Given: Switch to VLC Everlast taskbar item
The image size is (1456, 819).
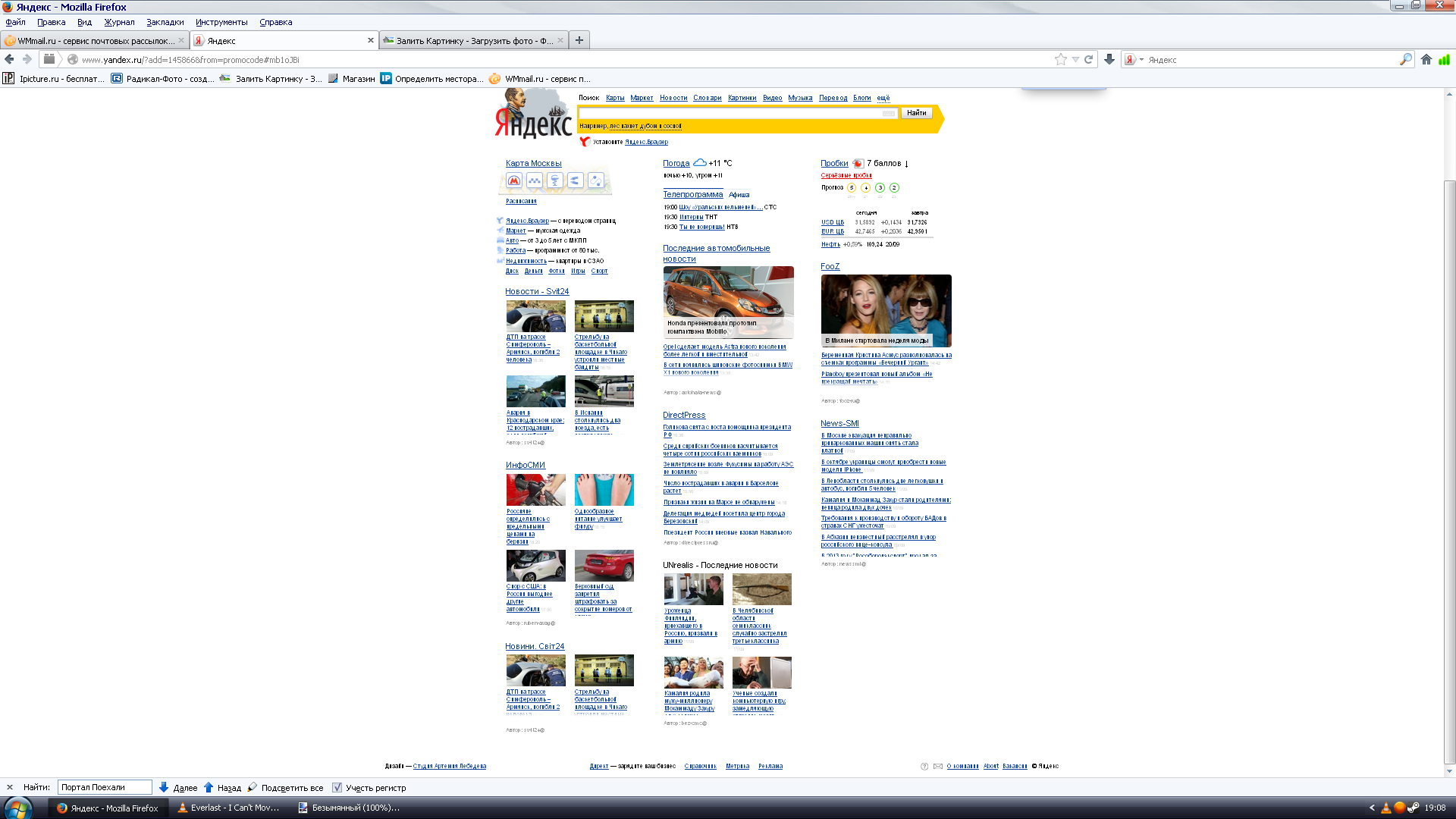Looking at the screenshot, I should 229,808.
